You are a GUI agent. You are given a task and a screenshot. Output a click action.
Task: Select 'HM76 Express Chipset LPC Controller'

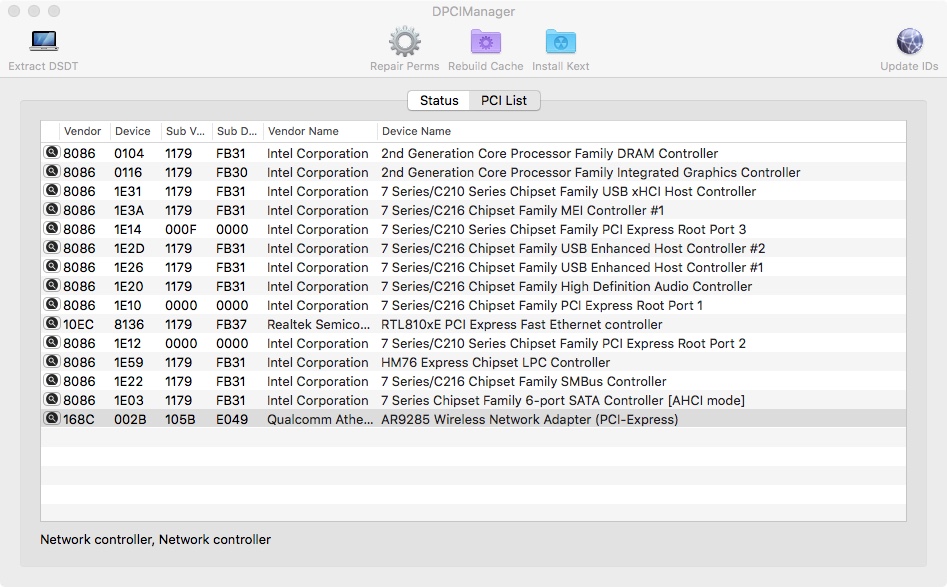[496, 362]
